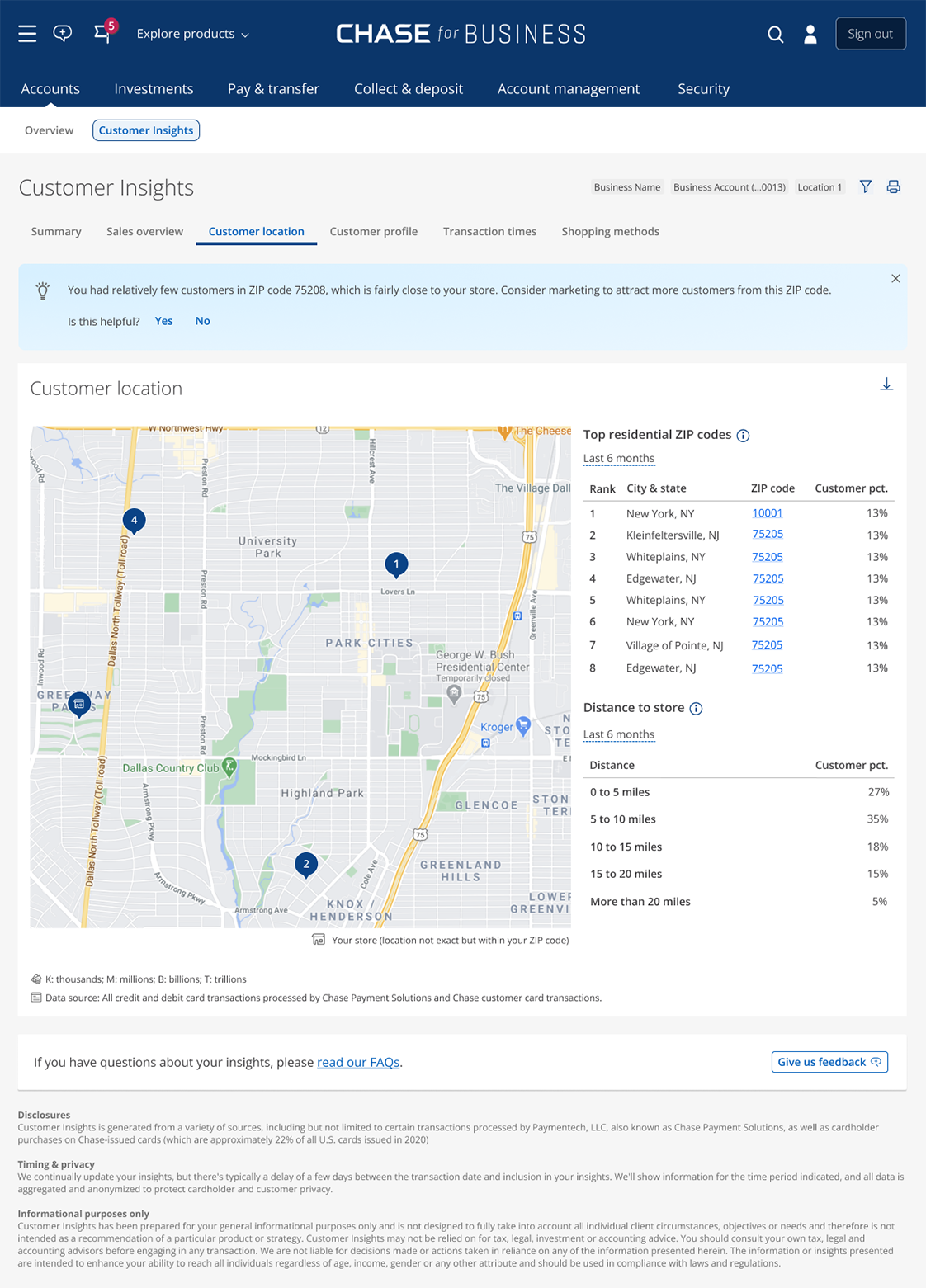
Task: Click the Kroger shopping marker on map
Action: point(522,726)
